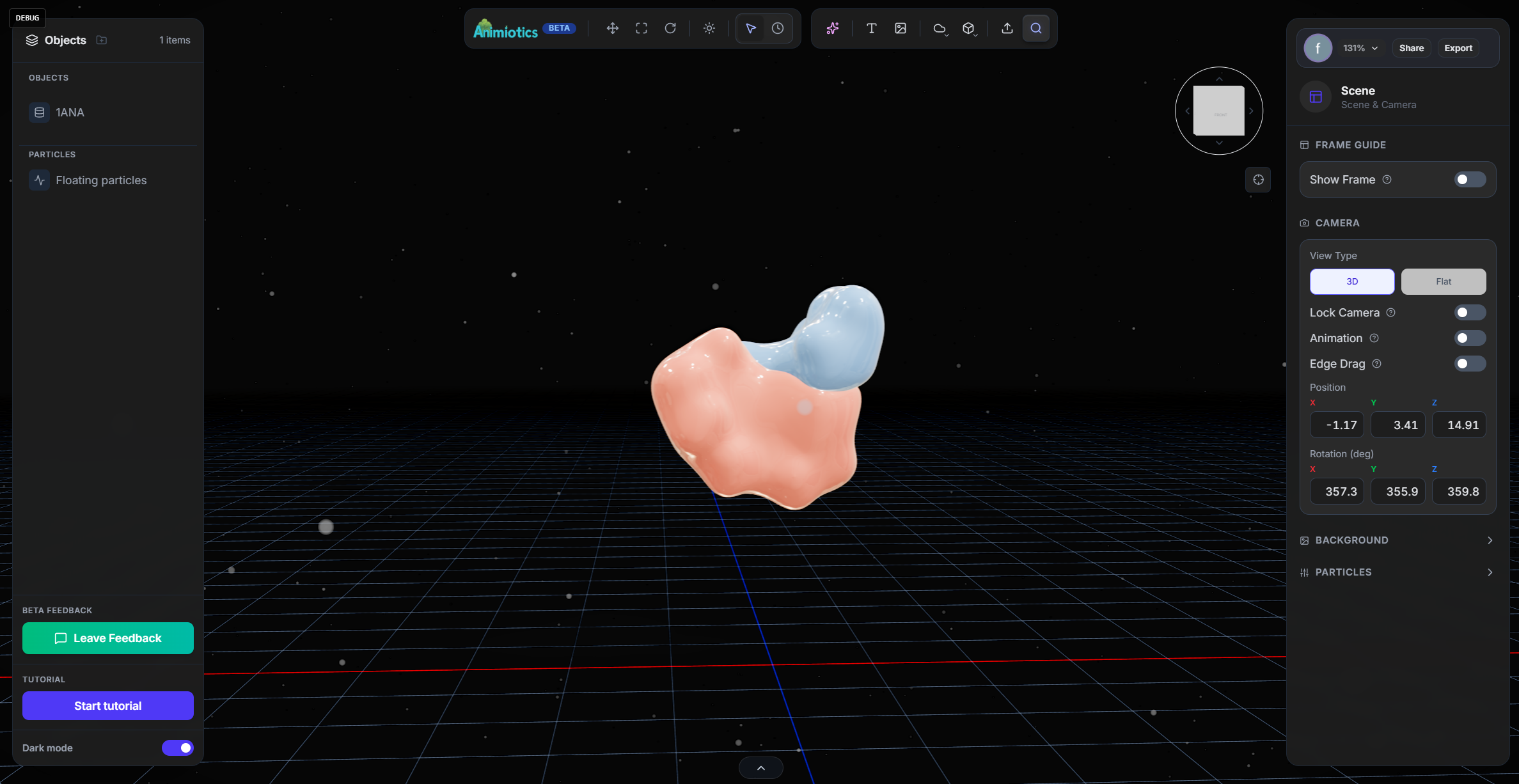Viewport: 1519px width, 784px height.
Task: Click the search icon in the toolbar
Action: tap(1035, 28)
